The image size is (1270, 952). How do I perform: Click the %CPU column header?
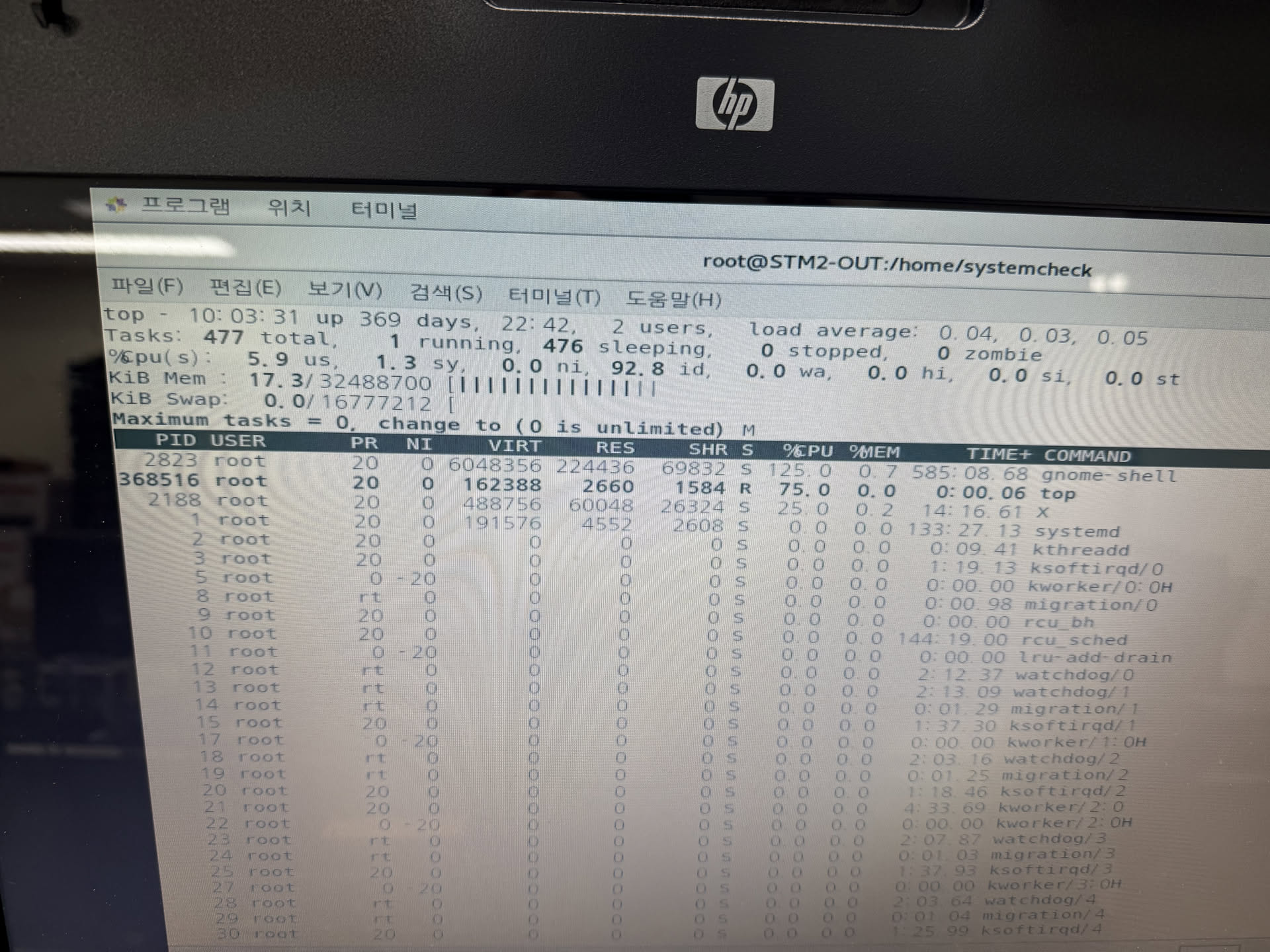808,451
